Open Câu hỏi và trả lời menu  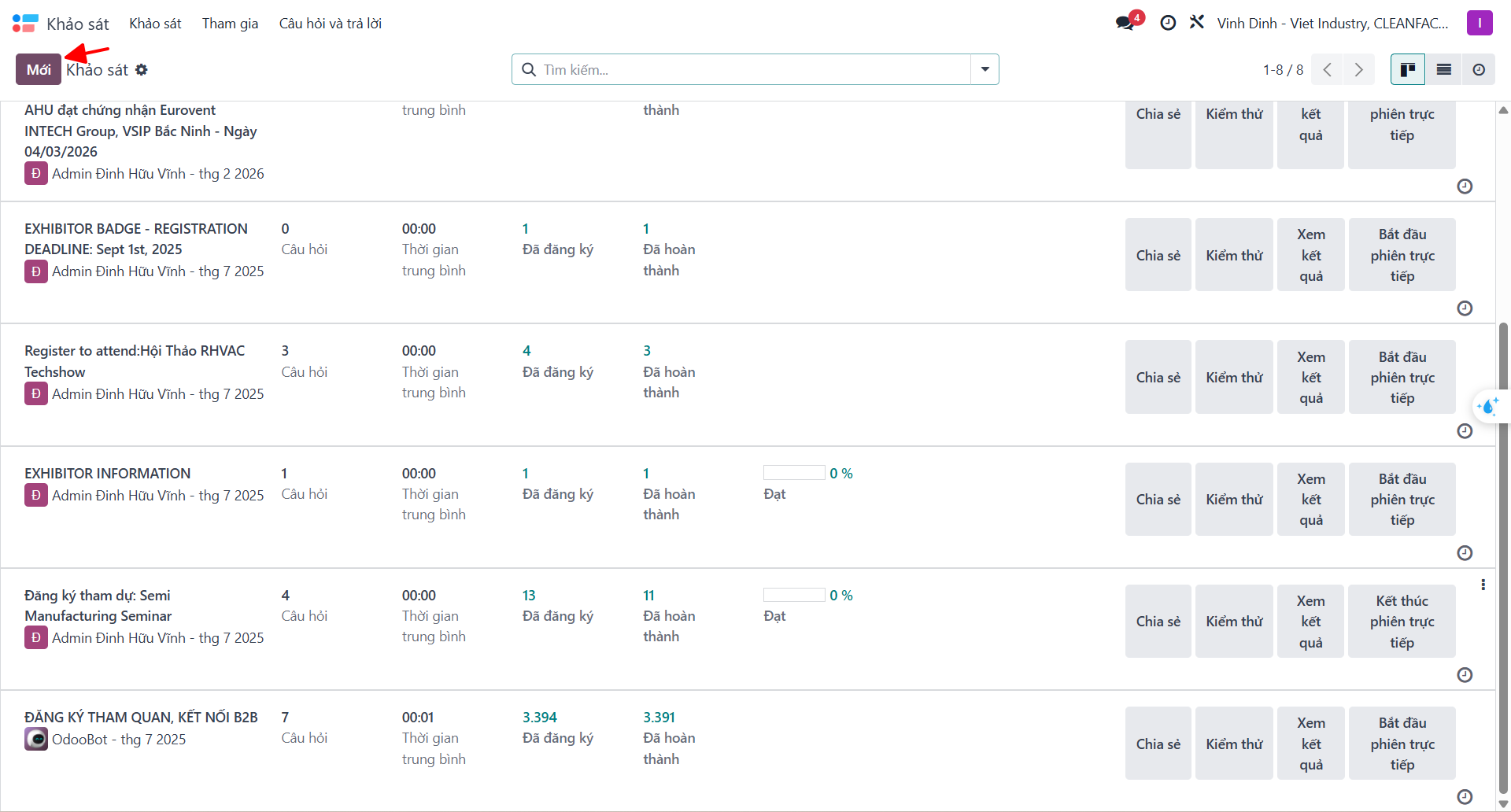331,24
